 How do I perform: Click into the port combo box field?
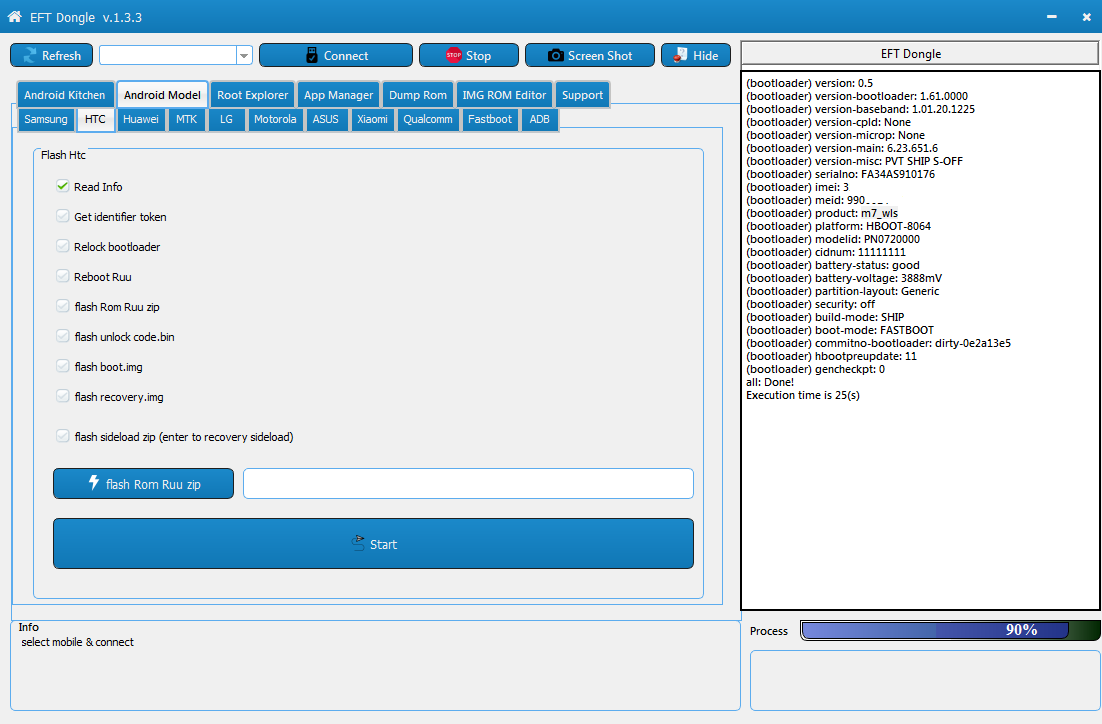[168, 56]
